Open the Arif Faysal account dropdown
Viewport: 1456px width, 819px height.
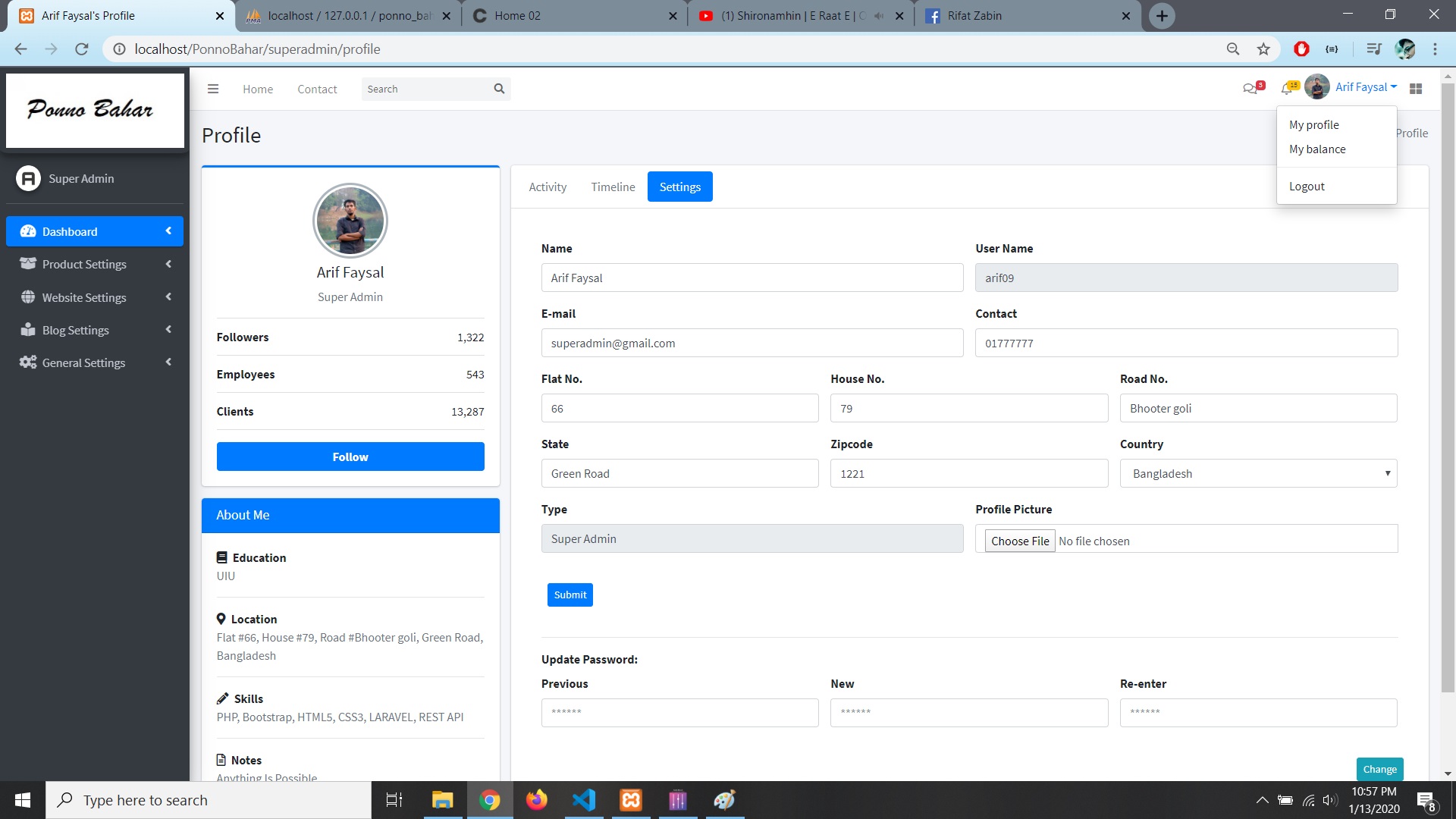pyautogui.click(x=1363, y=86)
